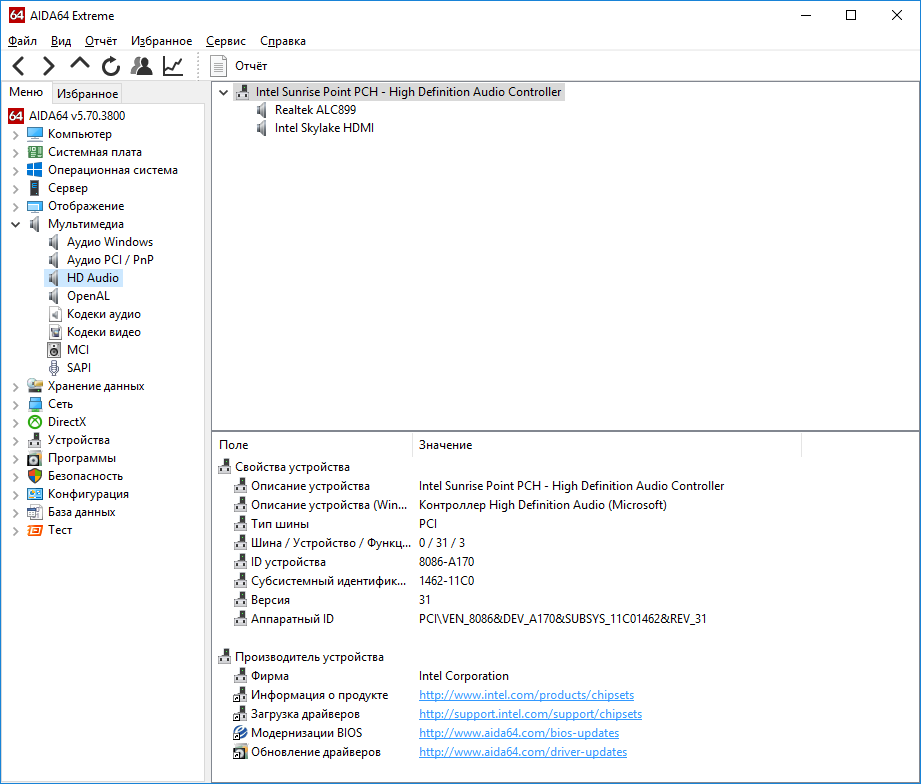Click the Forward navigation arrow
Image resolution: width=921 pixels, height=784 pixels.
[x=49, y=66]
